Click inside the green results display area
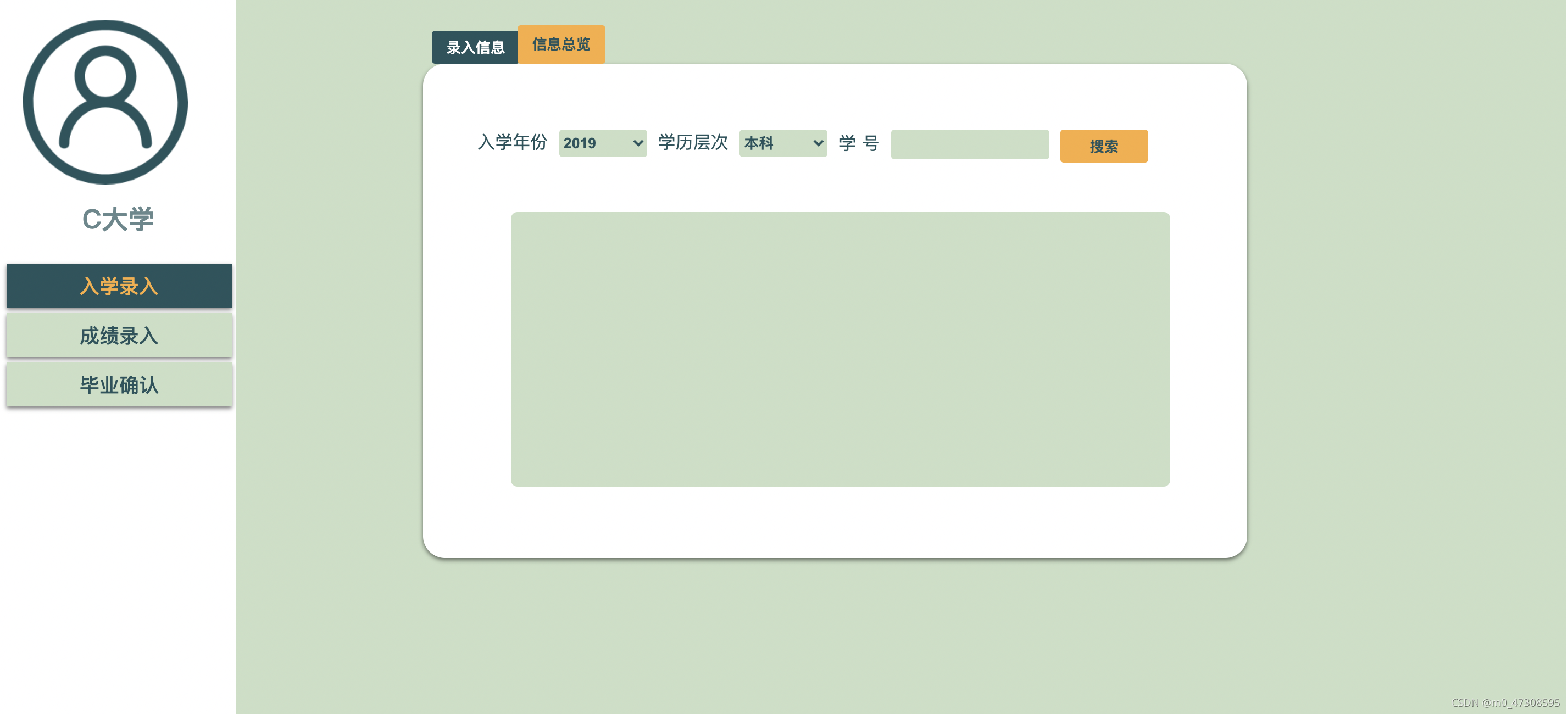 click(x=839, y=349)
